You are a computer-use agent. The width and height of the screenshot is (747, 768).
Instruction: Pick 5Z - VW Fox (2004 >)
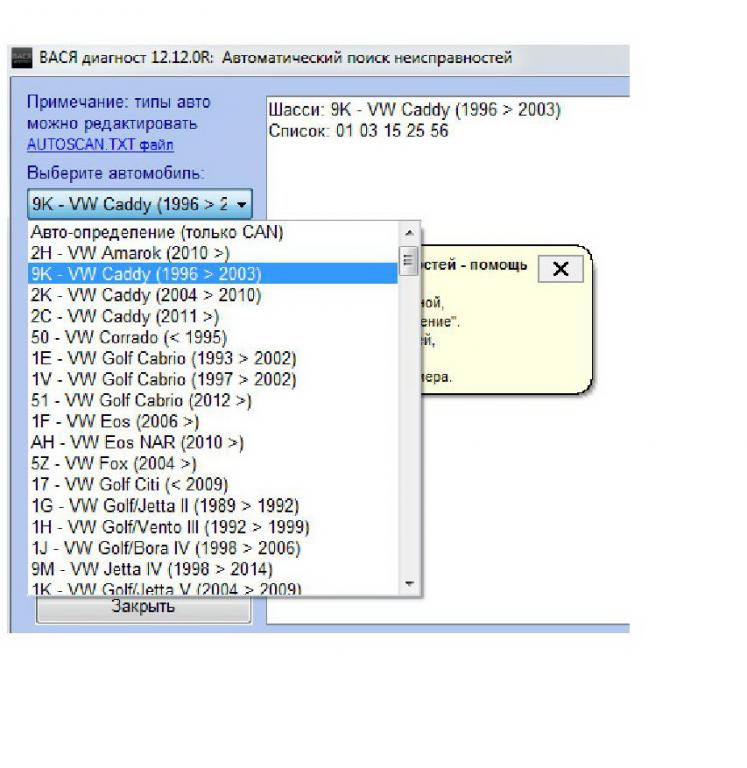[213, 464]
